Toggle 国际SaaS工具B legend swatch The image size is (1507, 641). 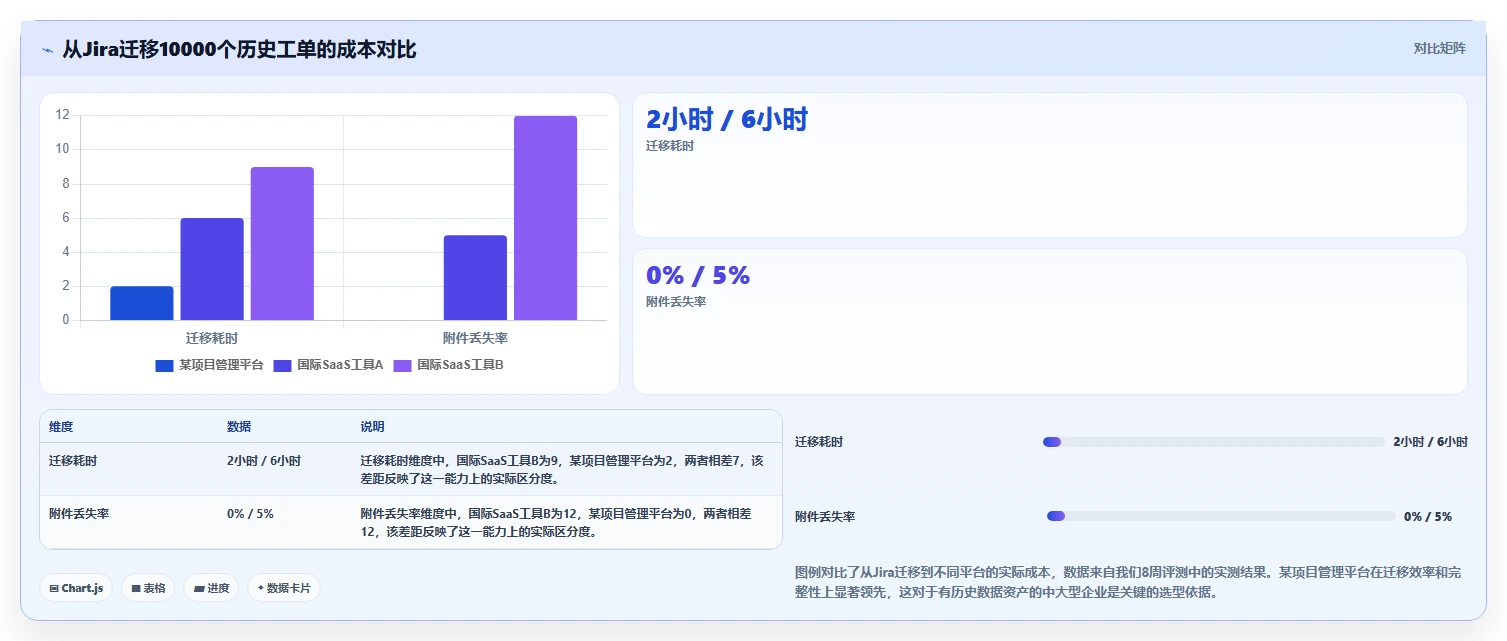(x=403, y=365)
